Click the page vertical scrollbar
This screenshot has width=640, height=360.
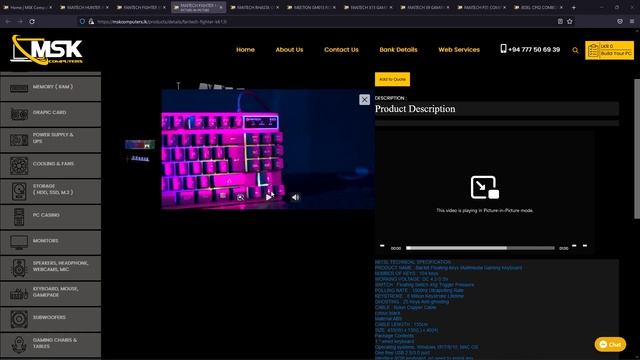(x=636, y=149)
